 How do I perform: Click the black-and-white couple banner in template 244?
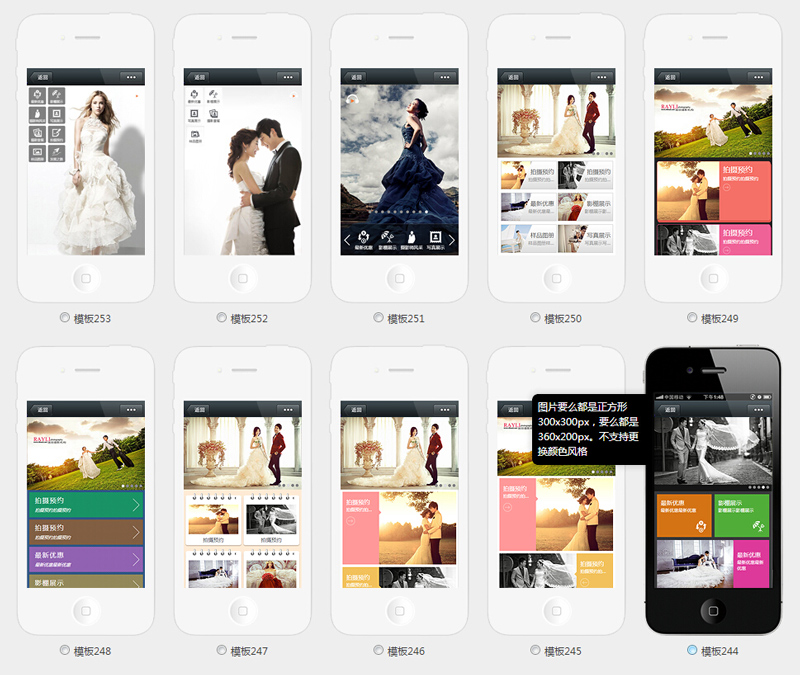[713, 451]
